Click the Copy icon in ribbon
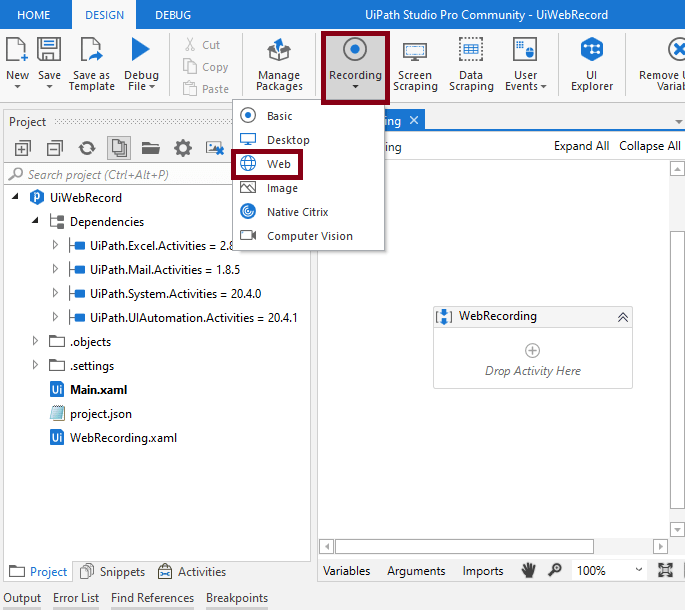This screenshot has height=610, width=685. 190,66
